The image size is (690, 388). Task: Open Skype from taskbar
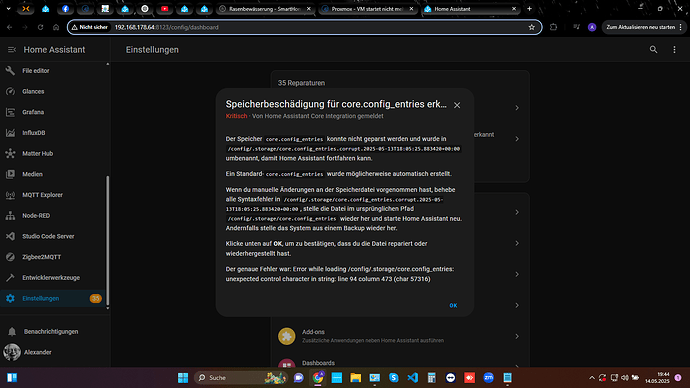393,377
